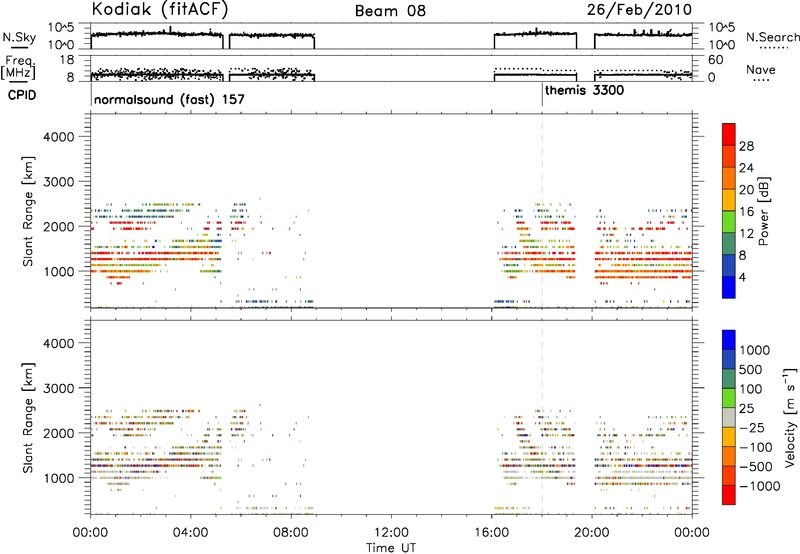The image size is (800, 554).
Task: Click the '4' power scale value
Action: point(742,277)
